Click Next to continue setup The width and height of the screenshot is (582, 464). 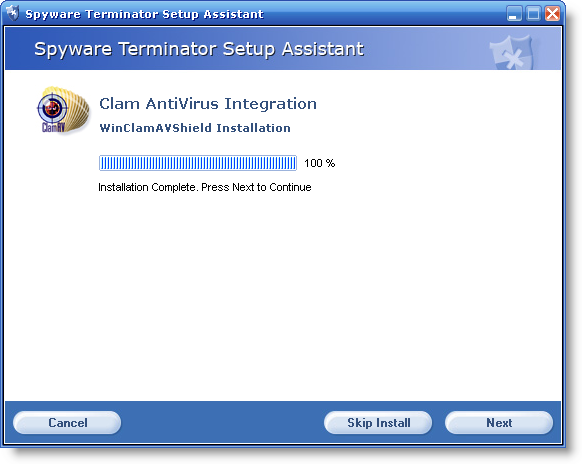pos(499,422)
